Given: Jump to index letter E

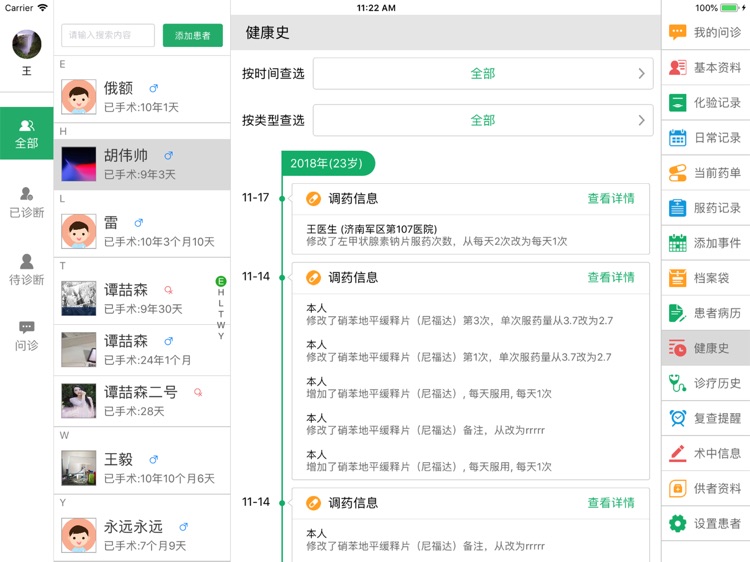Looking at the screenshot, I should coord(221,281).
